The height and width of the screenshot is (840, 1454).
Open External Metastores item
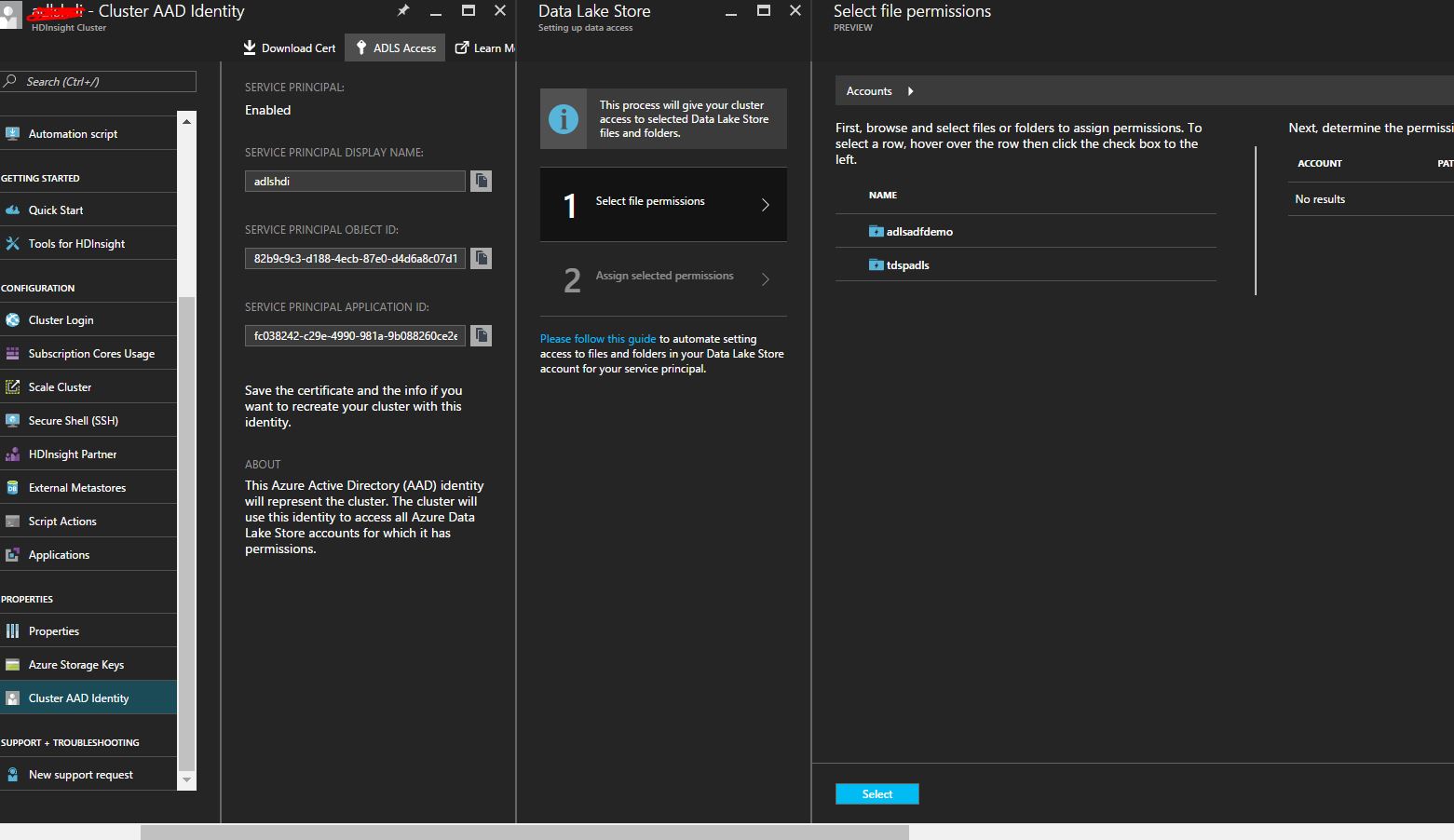point(88,488)
